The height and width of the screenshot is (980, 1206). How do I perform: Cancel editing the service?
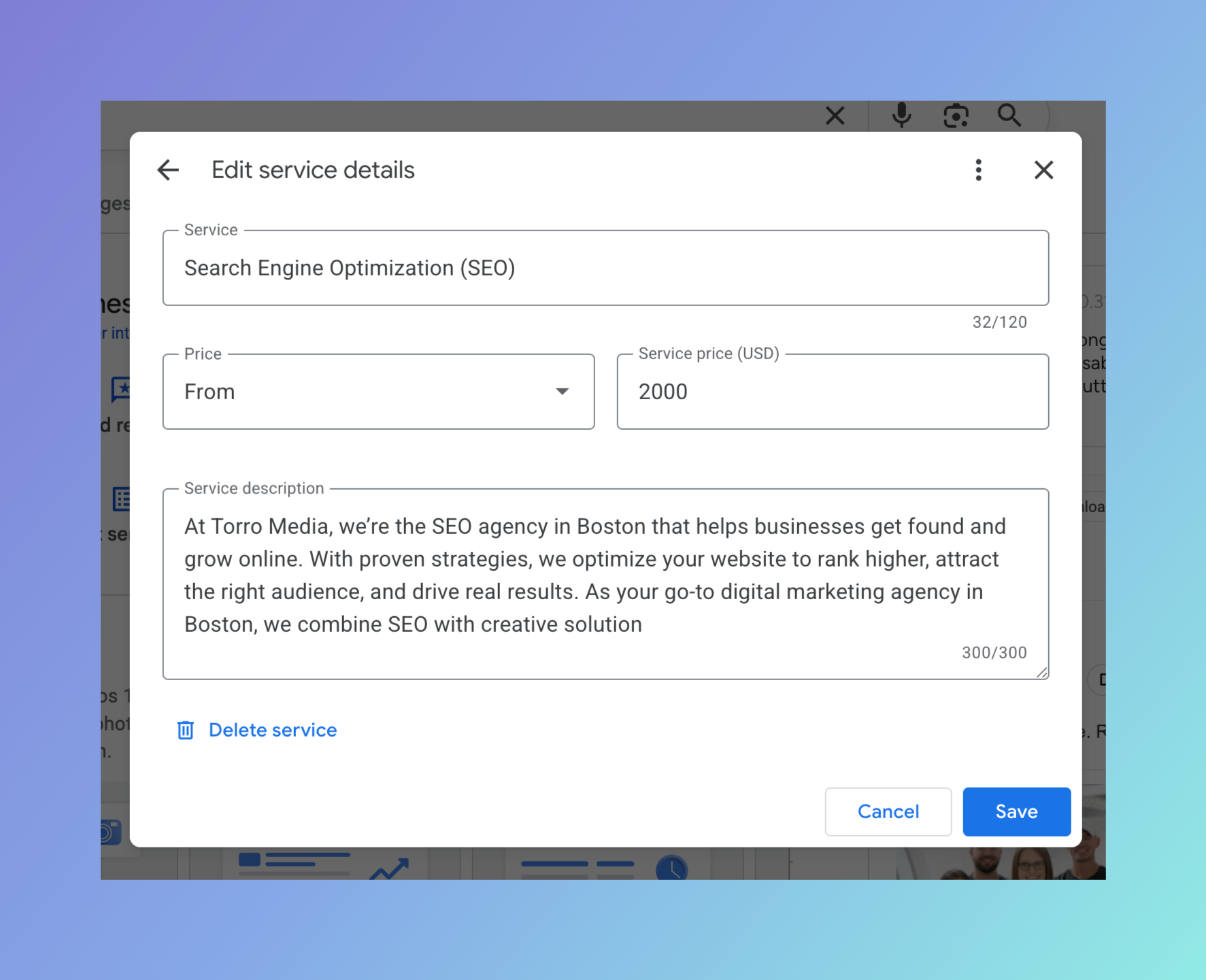coord(888,811)
